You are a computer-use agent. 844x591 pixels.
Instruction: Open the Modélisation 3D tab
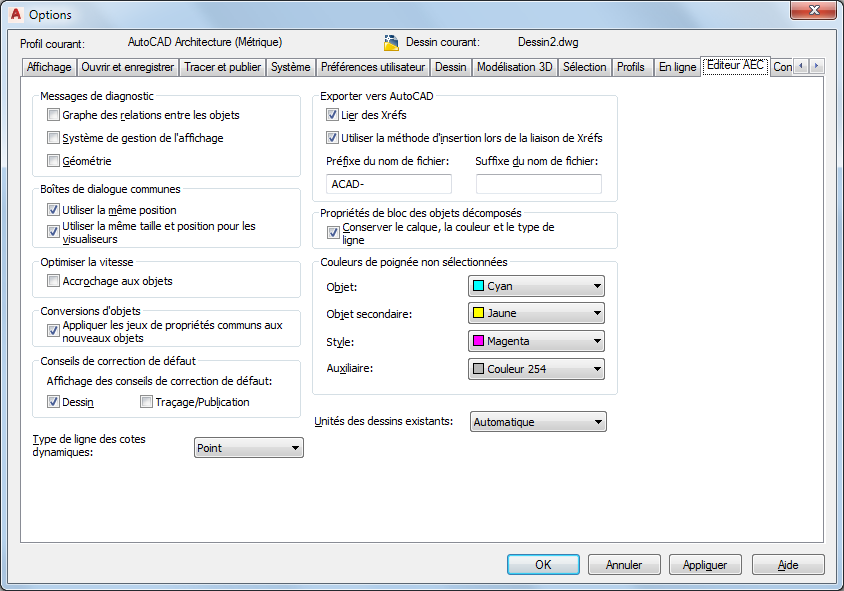click(x=515, y=67)
